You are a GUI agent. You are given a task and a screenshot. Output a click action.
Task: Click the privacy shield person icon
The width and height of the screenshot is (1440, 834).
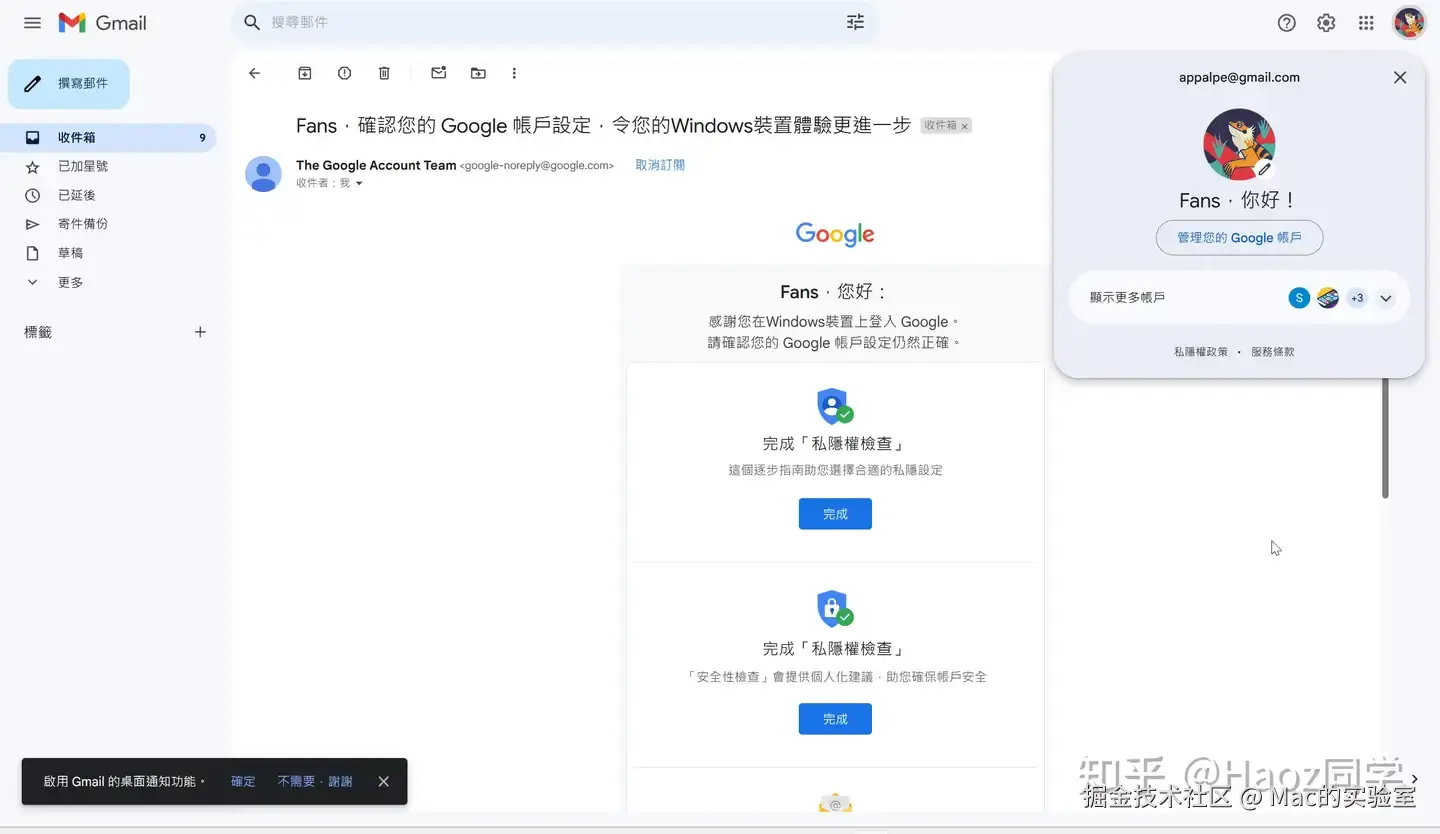coord(835,406)
